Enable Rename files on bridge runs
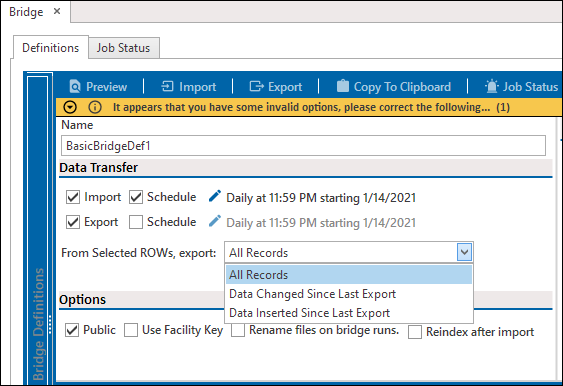The width and height of the screenshot is (563, 386). point(238,330)
